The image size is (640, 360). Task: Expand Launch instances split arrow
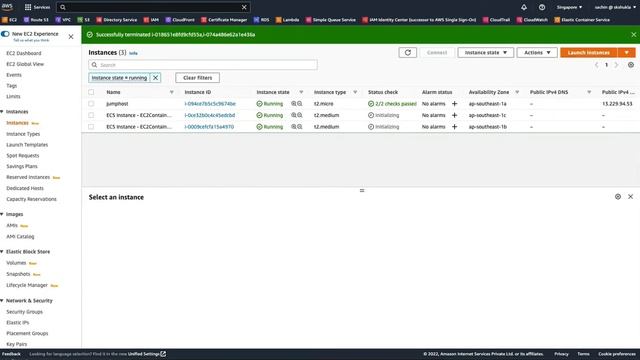pos(626,53)
